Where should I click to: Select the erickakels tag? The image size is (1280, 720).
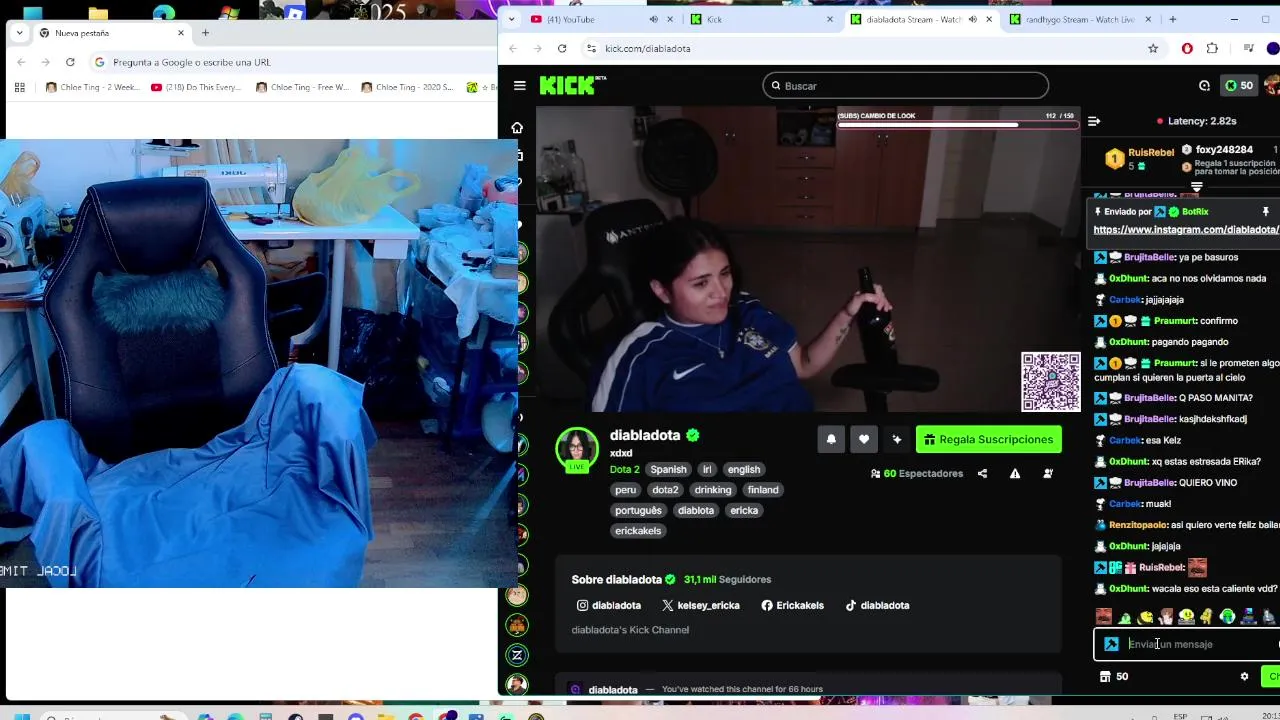click(x=638, y=531)
